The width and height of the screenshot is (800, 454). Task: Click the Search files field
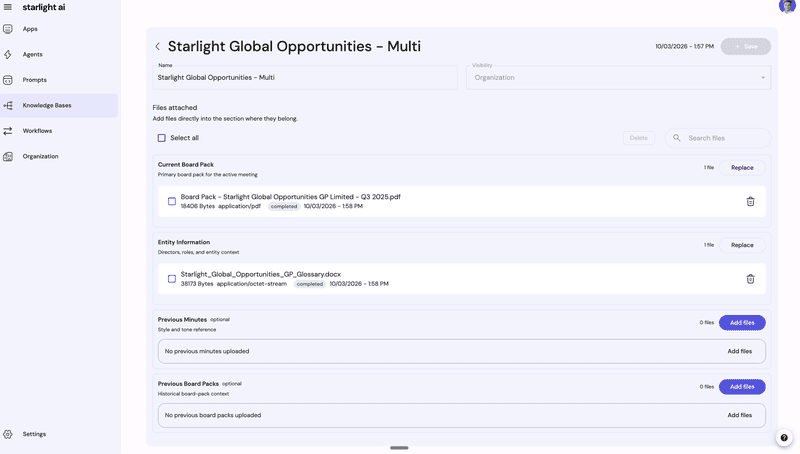[x=718, y=138]
